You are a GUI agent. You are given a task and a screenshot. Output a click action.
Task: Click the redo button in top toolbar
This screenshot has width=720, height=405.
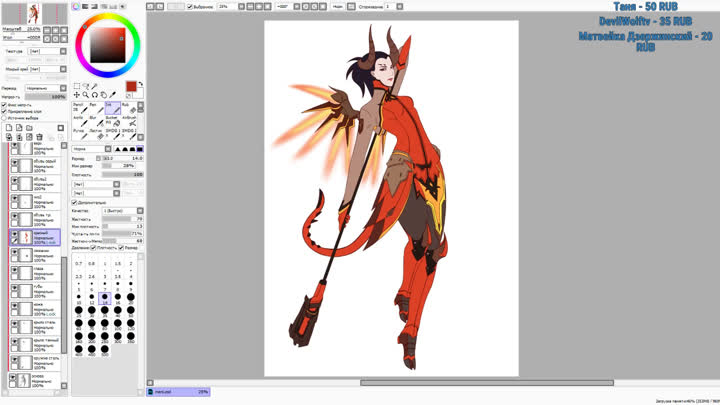pos(159,6)
